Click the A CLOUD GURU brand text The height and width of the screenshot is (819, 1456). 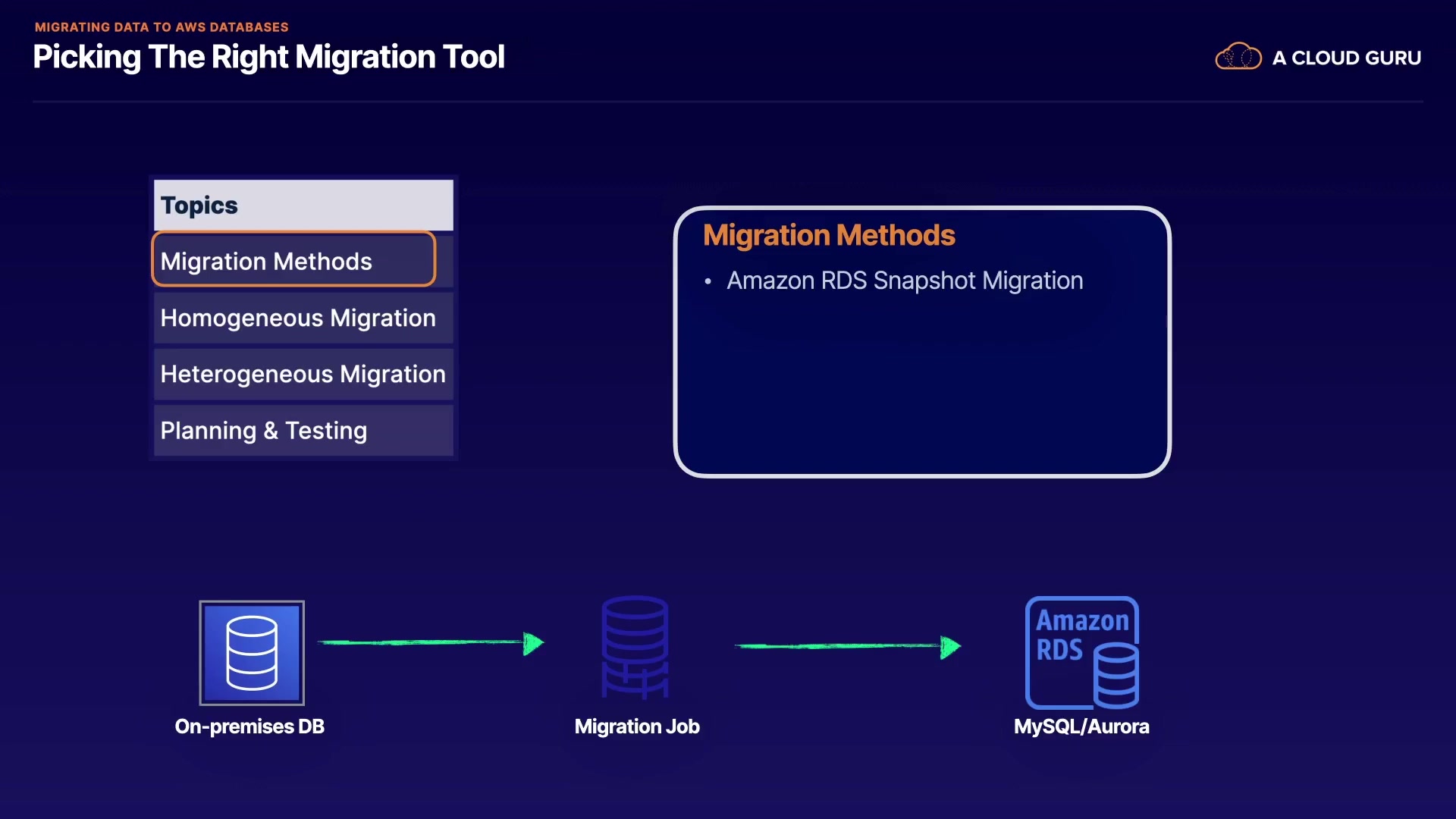coord(1346,58)
